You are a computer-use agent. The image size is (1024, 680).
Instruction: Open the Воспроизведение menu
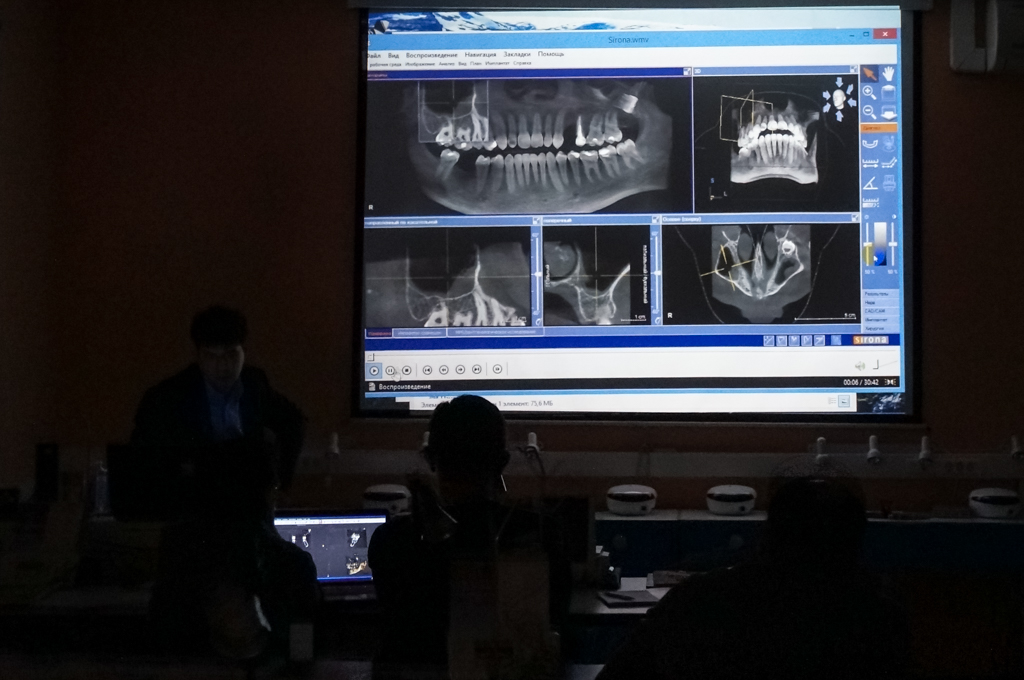pos(431,54)
